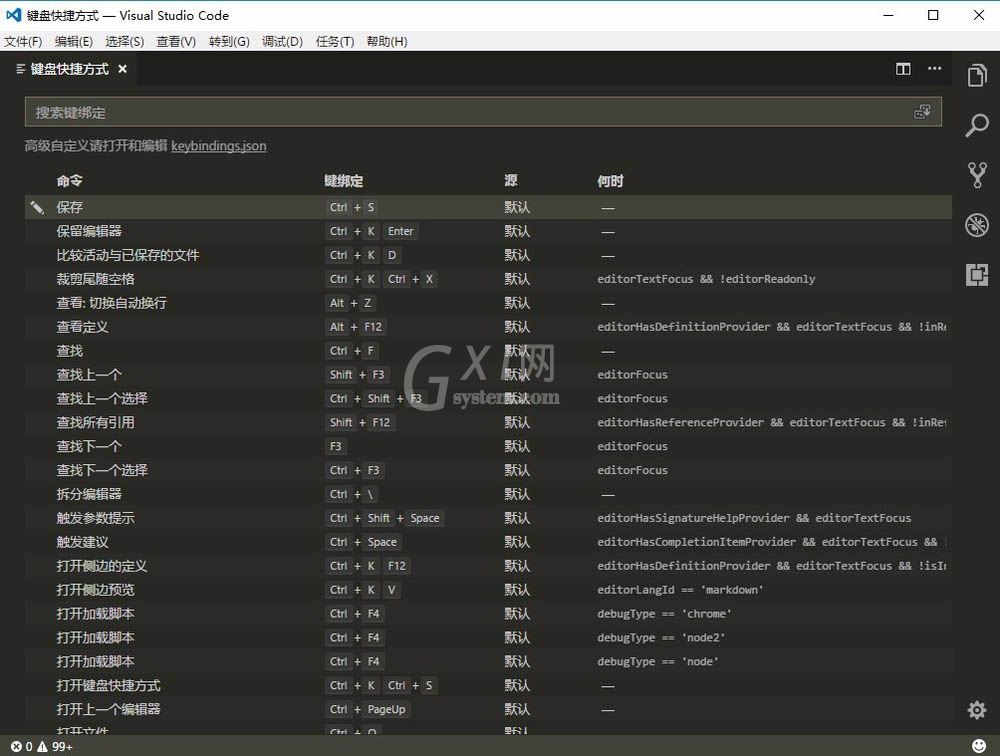Viewport: 1000px width, 756px height.
Task: Open the 选择(S) menu
Action: click(124, 41)
